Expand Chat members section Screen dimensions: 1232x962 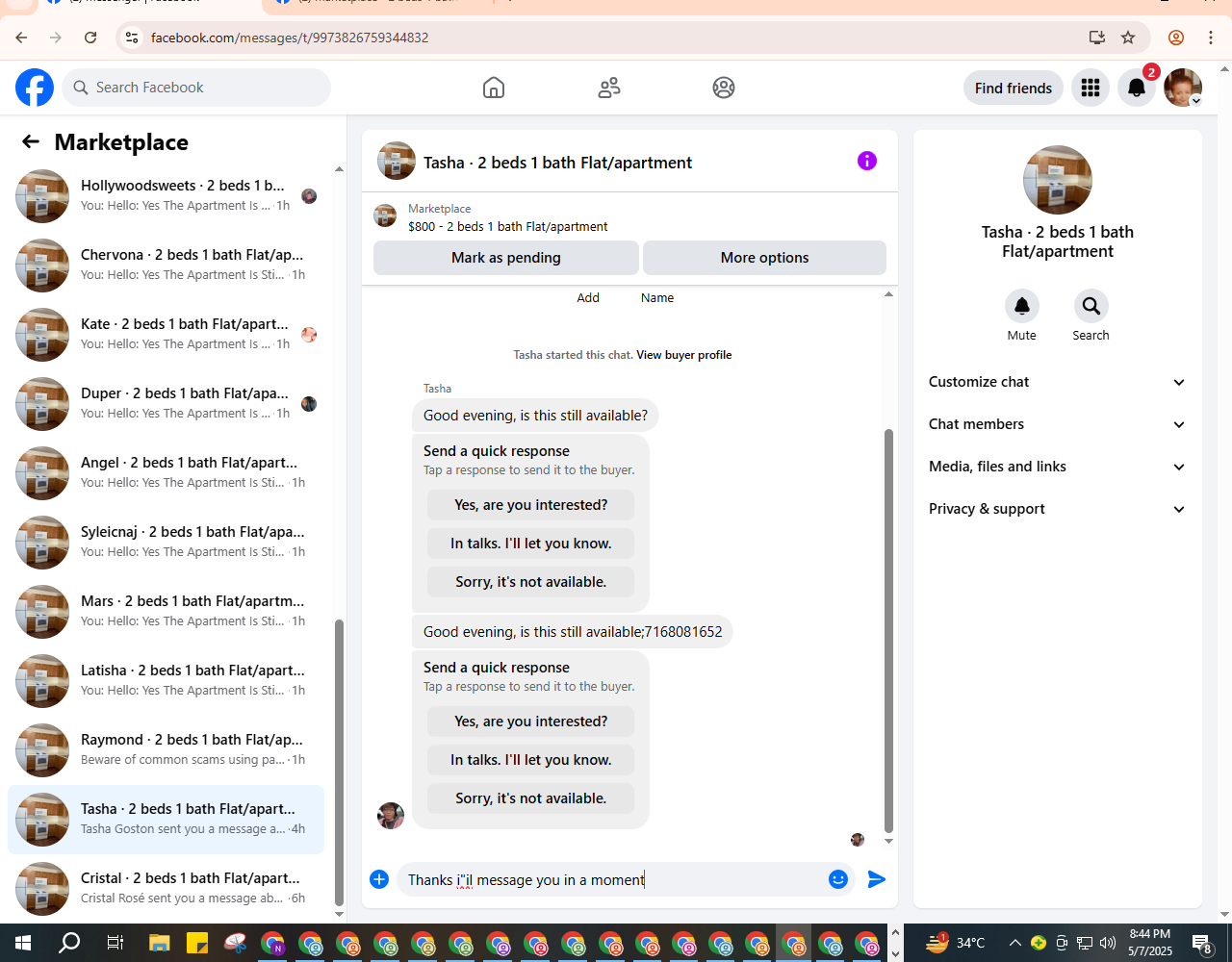click(1058, 424)
